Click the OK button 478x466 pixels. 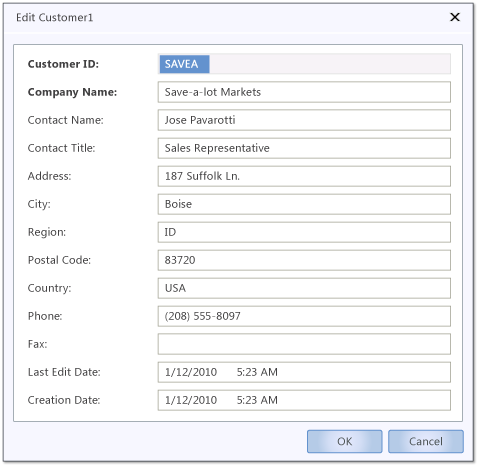tap(345, 441)
